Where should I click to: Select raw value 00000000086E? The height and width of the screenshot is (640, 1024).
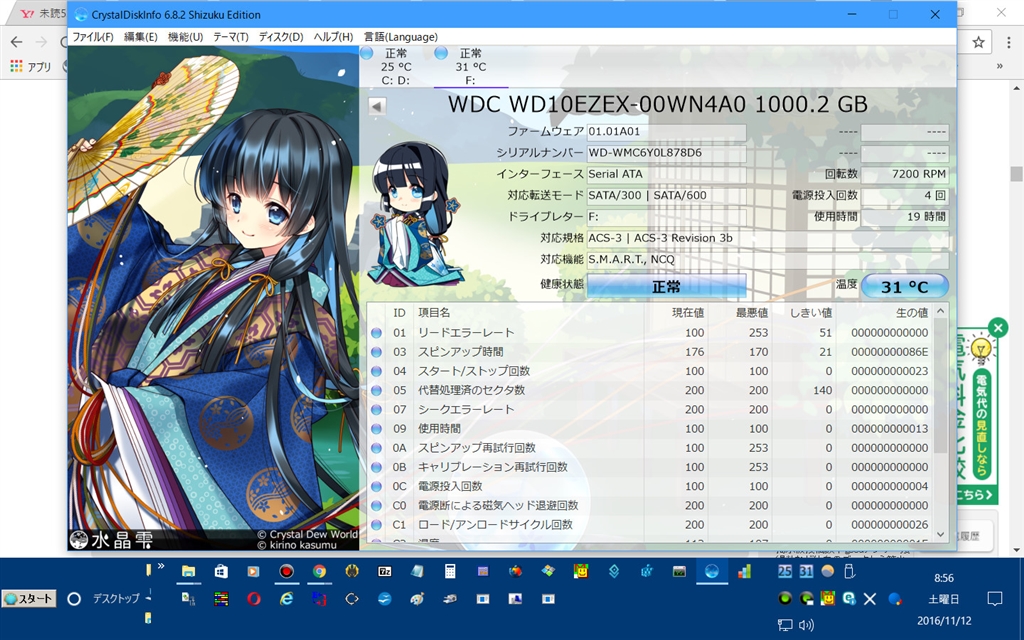point(889,352)
